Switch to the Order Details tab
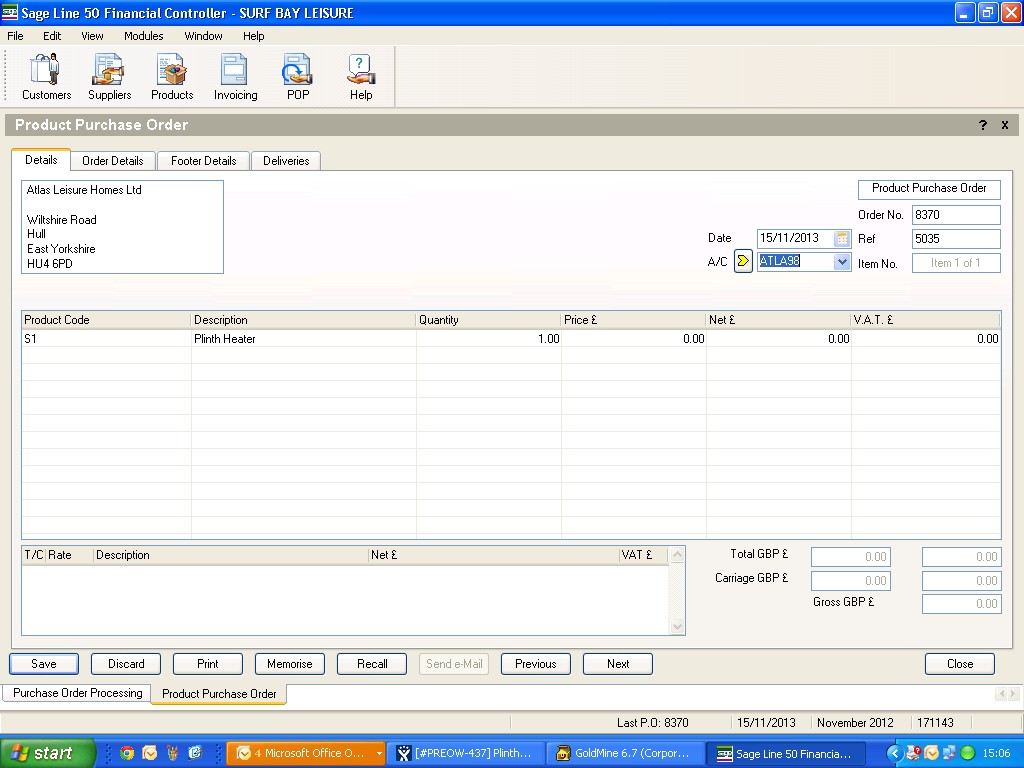The image size is (1024, 768). [x=112, y=161]
